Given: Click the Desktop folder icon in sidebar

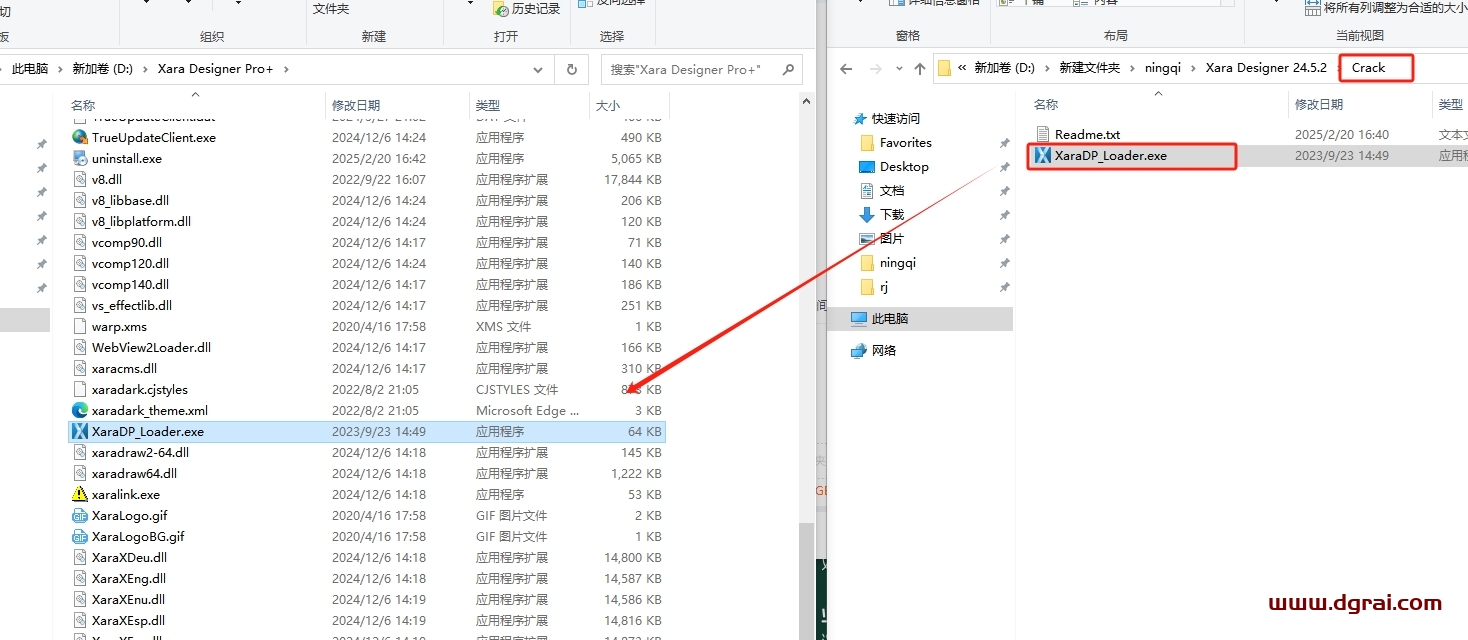Looking at the screenshot, I should (x=867, y=166).
